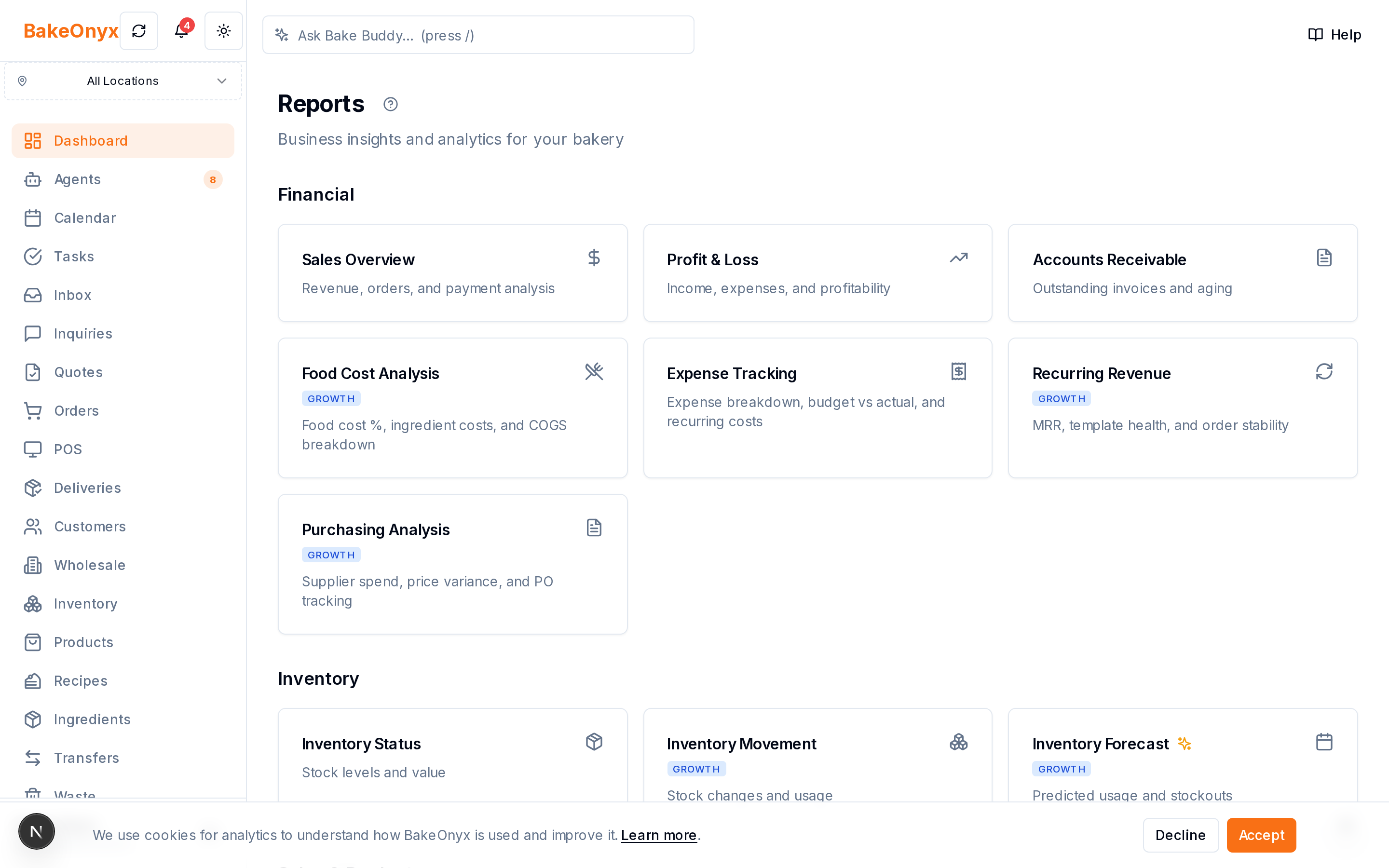The height and width of the screenshot is (868, 1389).
Task: Click the receipt icon on Expense Tracking
Action: pyautogui.click(x=958, y=371)
